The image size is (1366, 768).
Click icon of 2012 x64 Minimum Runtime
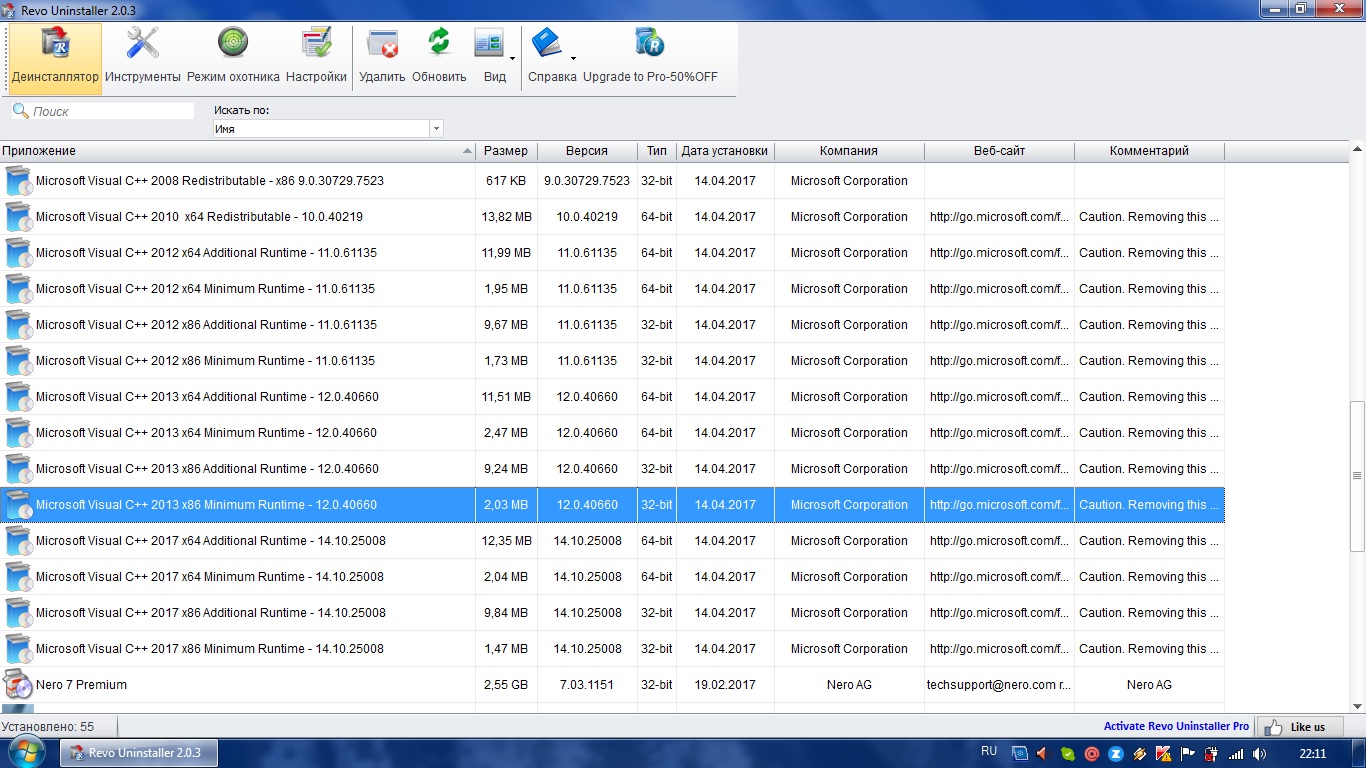tap(19, 289)
